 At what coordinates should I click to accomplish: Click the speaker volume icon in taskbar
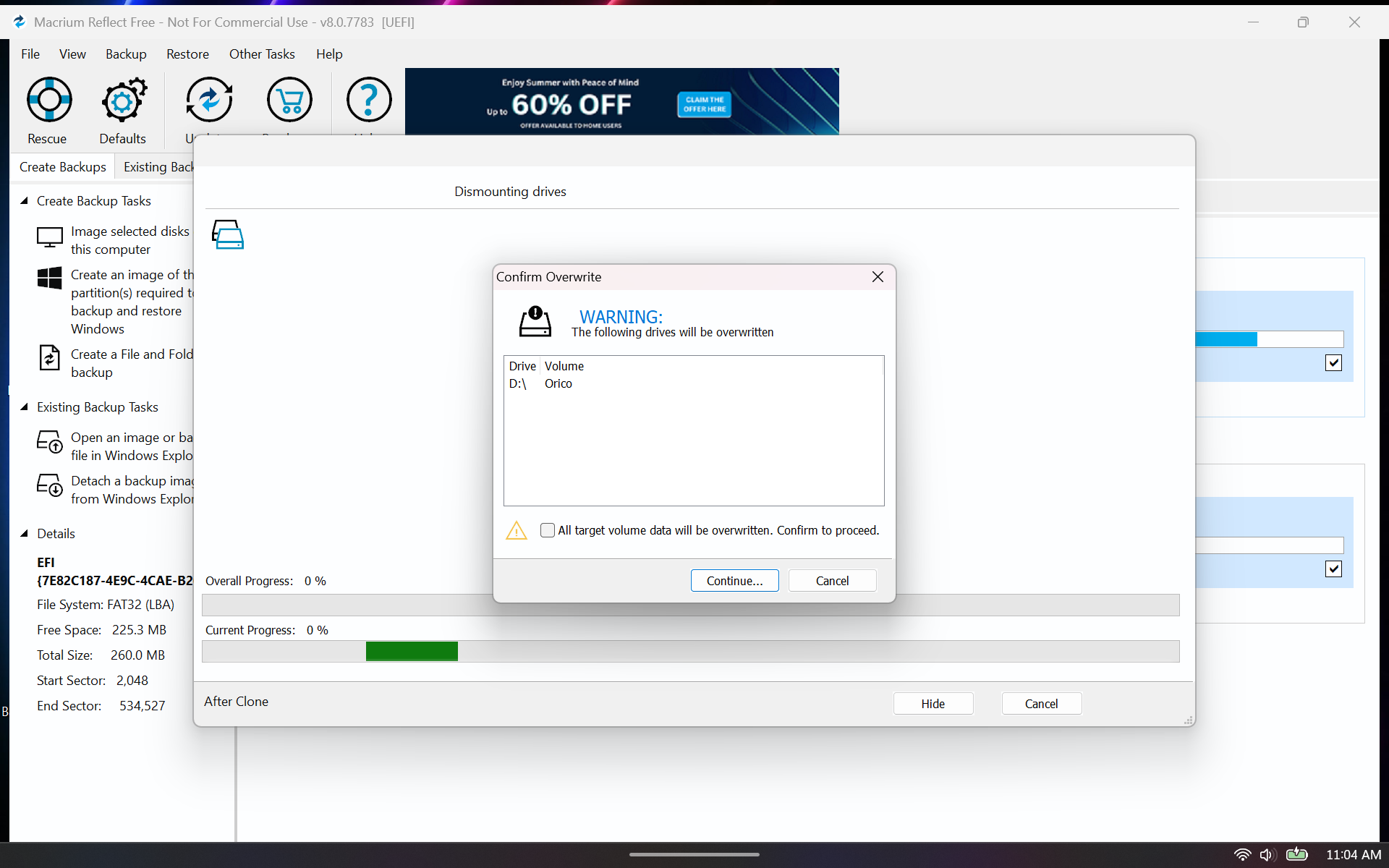point(1267,854)
